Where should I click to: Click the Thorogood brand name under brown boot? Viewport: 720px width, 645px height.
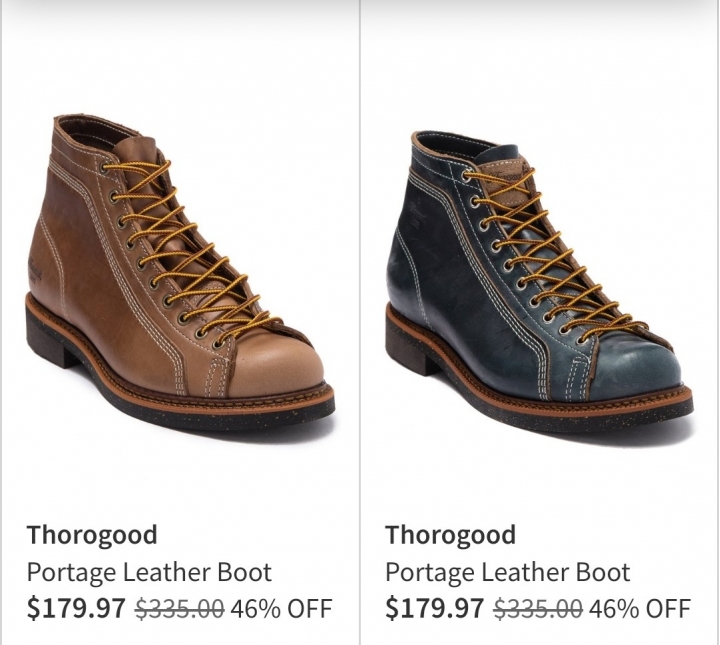(x=92, y=535)
